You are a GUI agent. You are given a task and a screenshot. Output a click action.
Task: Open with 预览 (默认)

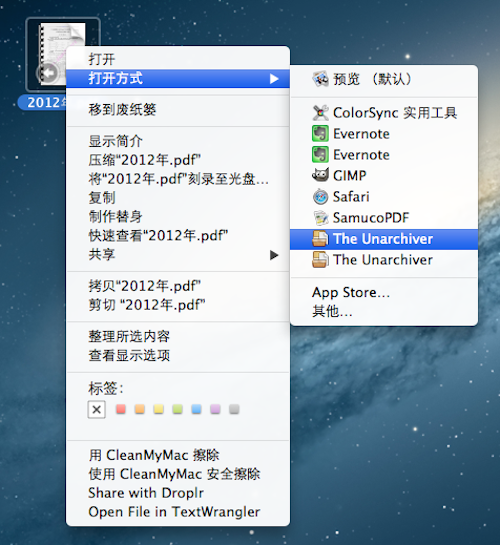coord(384,79)
